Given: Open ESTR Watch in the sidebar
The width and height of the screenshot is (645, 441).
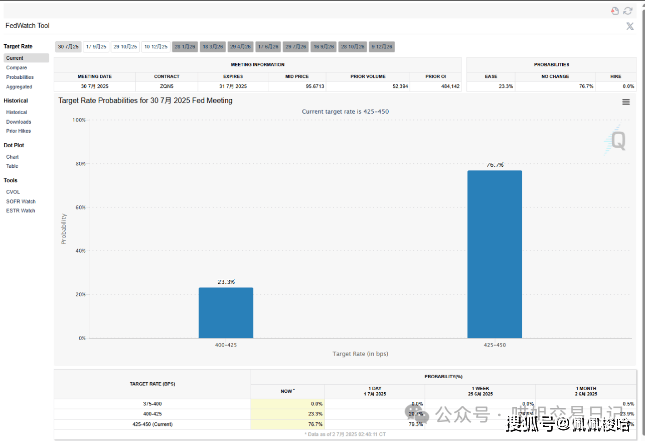Looking at the screenshot, I should tap(21, 211).
